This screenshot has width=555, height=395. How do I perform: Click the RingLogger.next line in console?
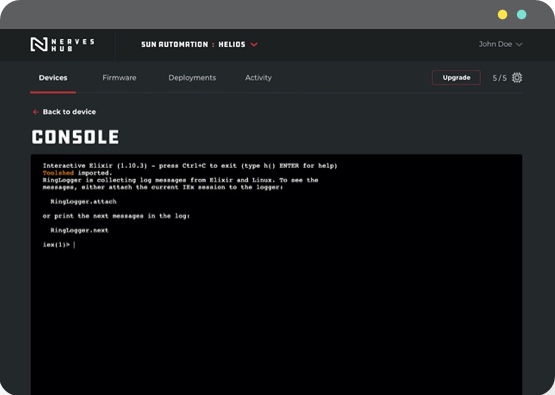point(79,230)
